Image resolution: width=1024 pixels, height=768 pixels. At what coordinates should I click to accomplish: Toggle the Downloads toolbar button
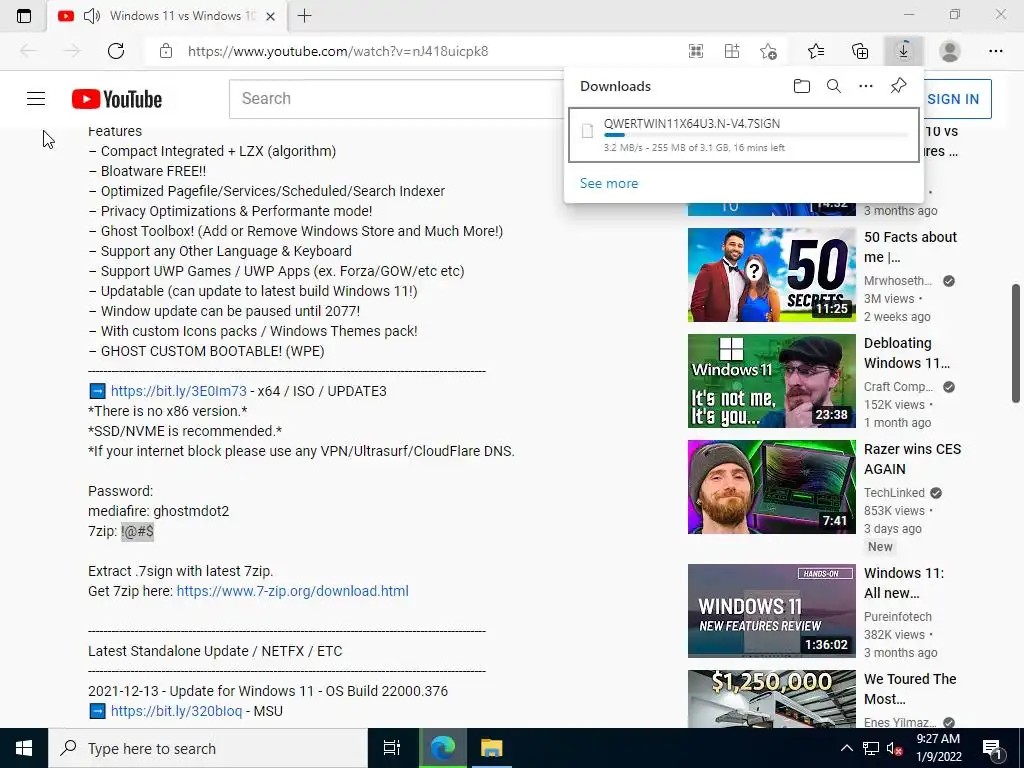[x=904, y=51]
